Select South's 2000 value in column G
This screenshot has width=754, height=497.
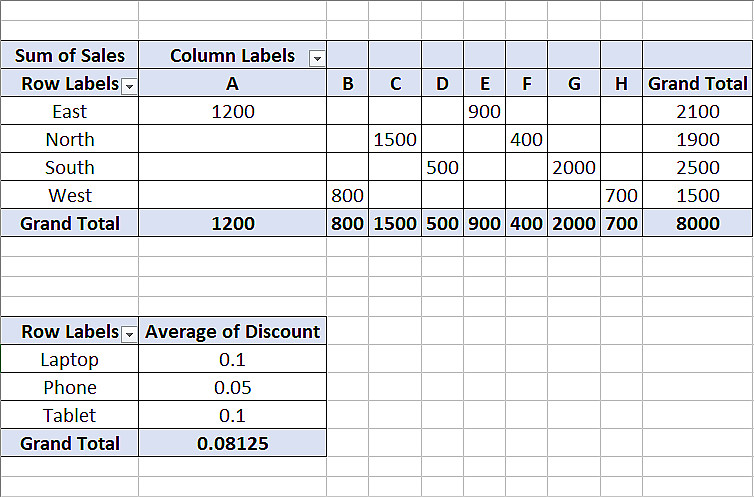[574, 168]
